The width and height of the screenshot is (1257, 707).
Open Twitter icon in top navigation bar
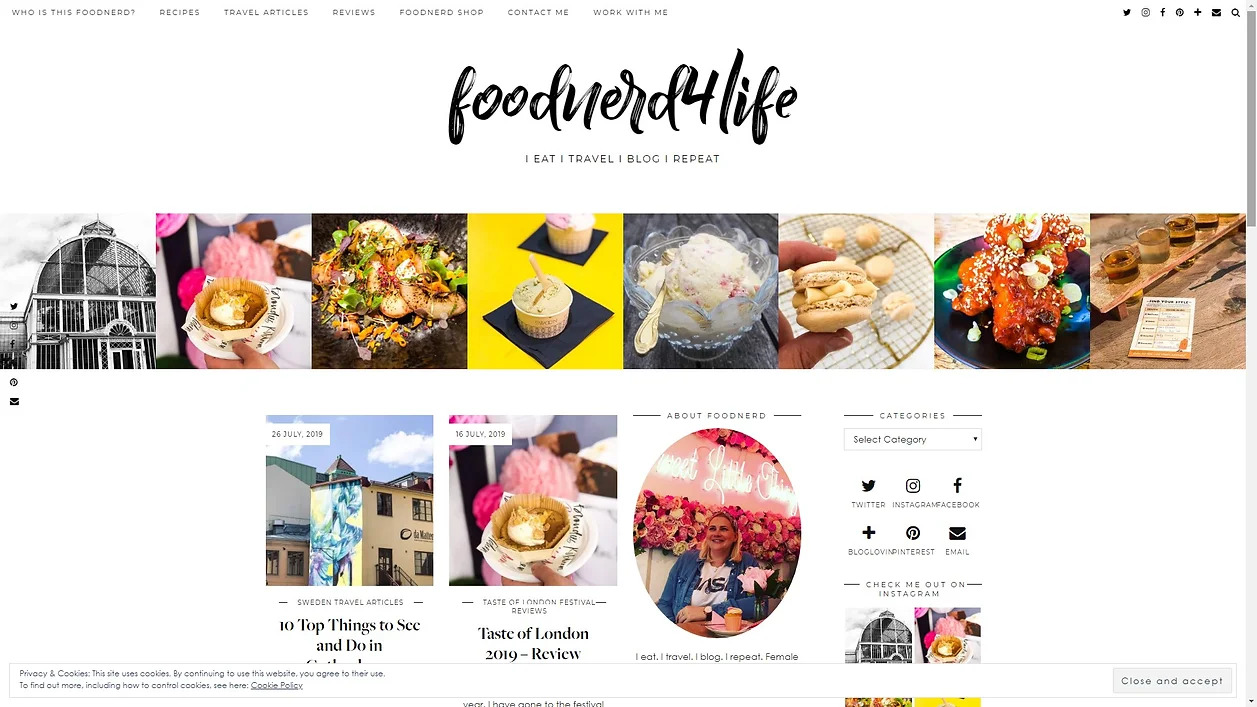pyautogui.click(x=1127, y=13)
